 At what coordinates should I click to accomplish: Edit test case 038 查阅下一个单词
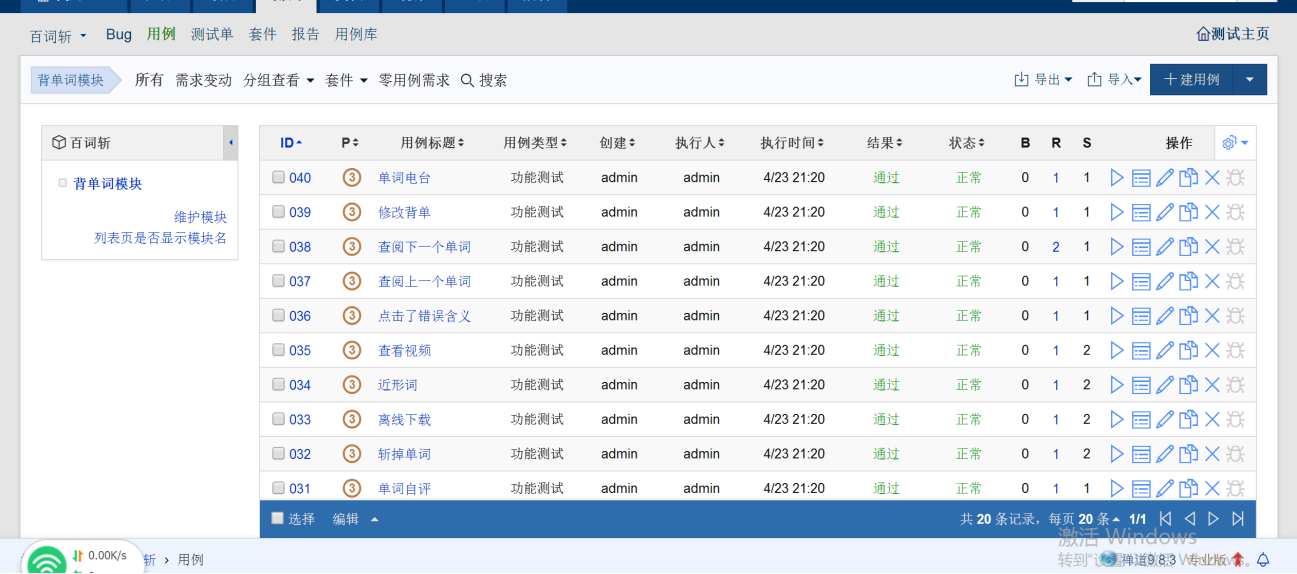1165,247
